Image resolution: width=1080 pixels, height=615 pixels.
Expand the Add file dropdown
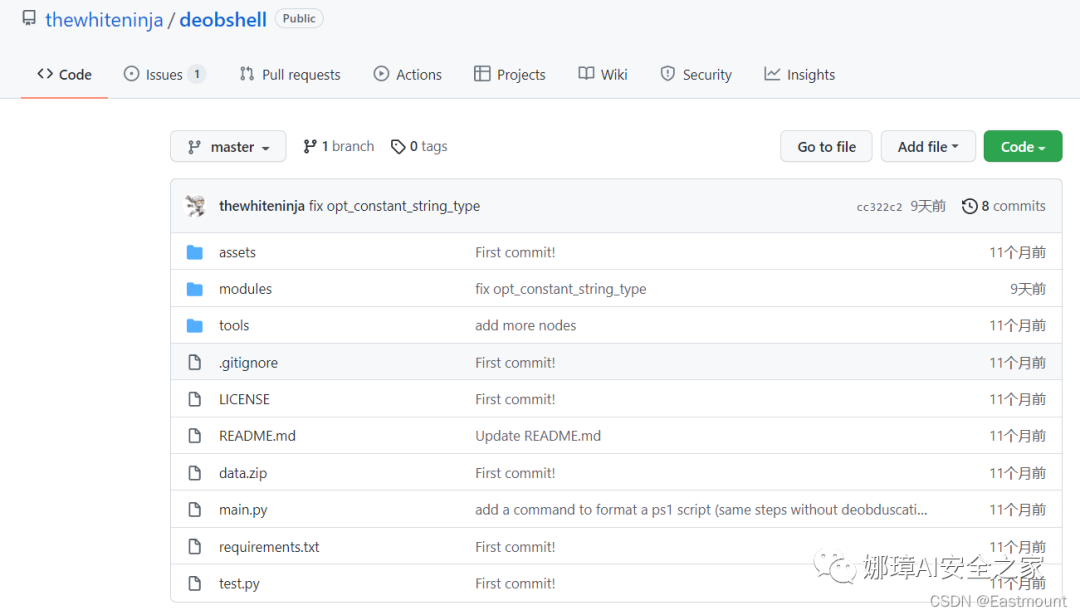(928, 147)
